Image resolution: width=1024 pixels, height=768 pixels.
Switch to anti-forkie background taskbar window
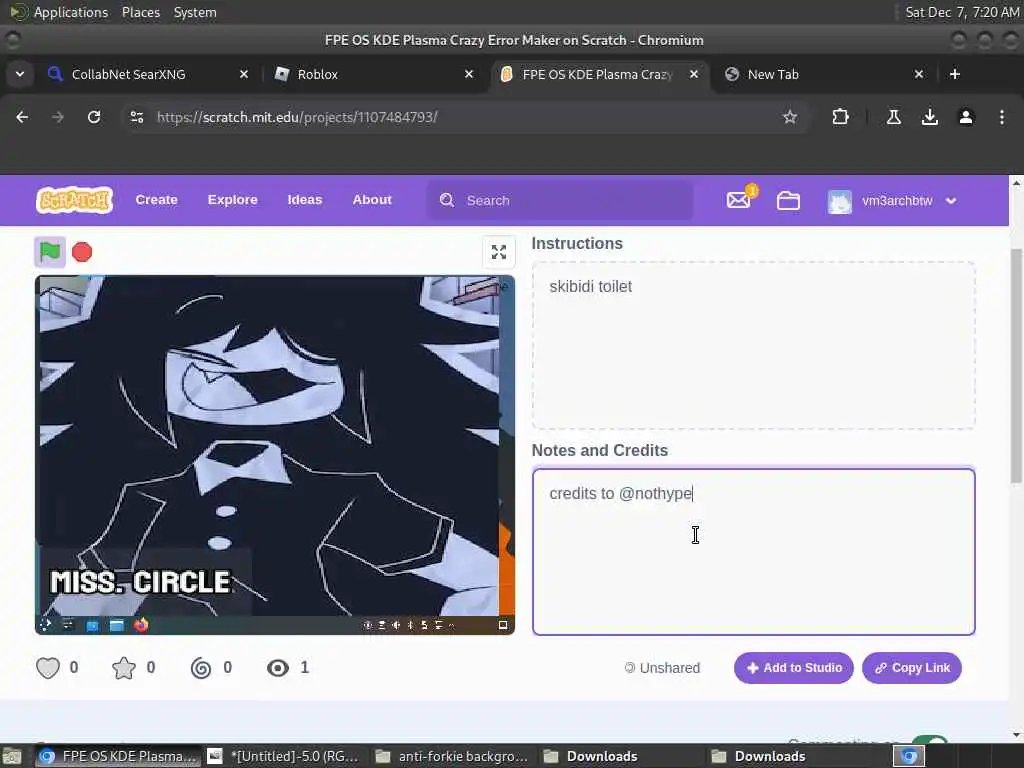[452, 756]
